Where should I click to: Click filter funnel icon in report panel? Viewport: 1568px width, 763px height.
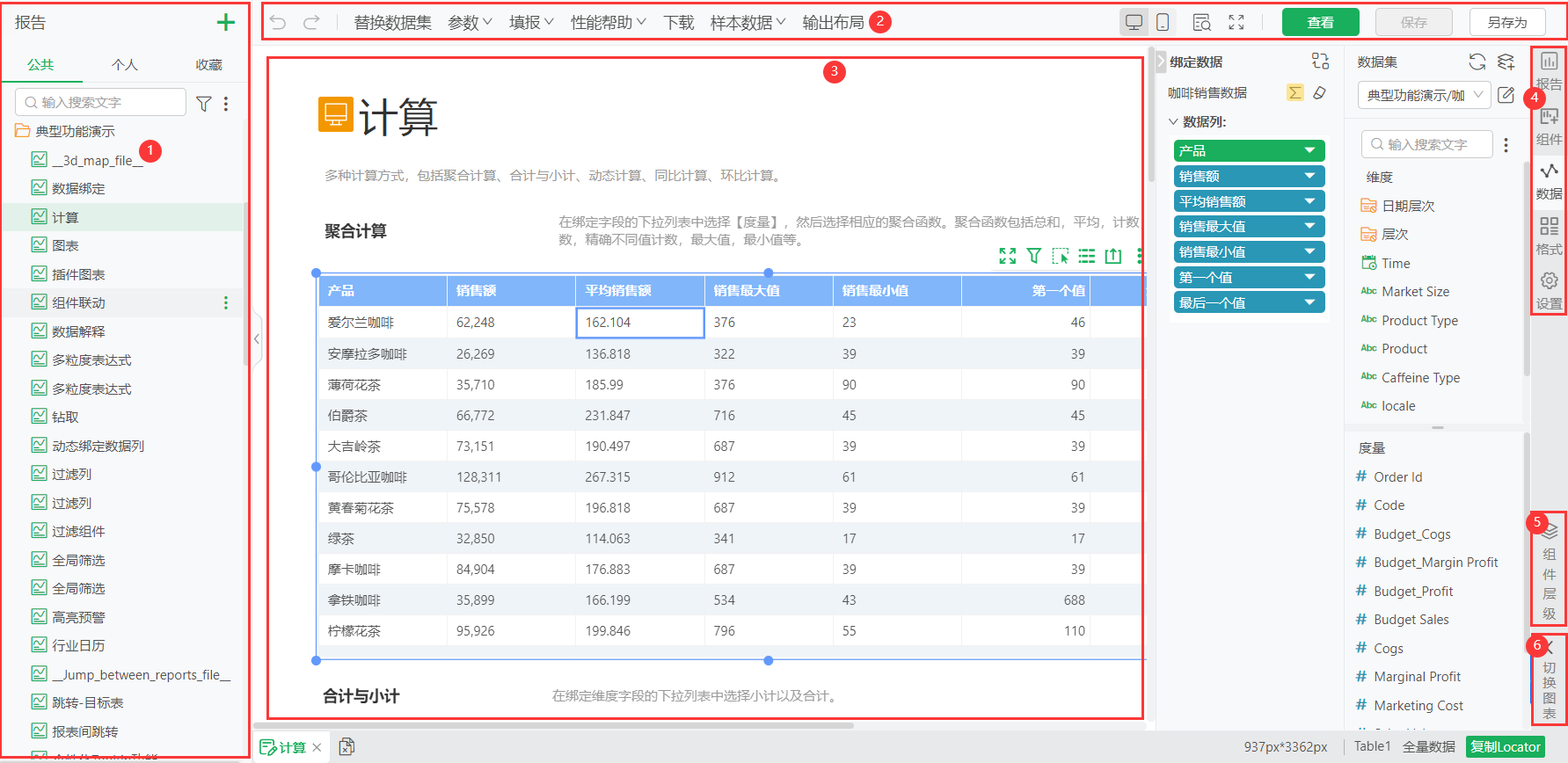pos(203,104)
